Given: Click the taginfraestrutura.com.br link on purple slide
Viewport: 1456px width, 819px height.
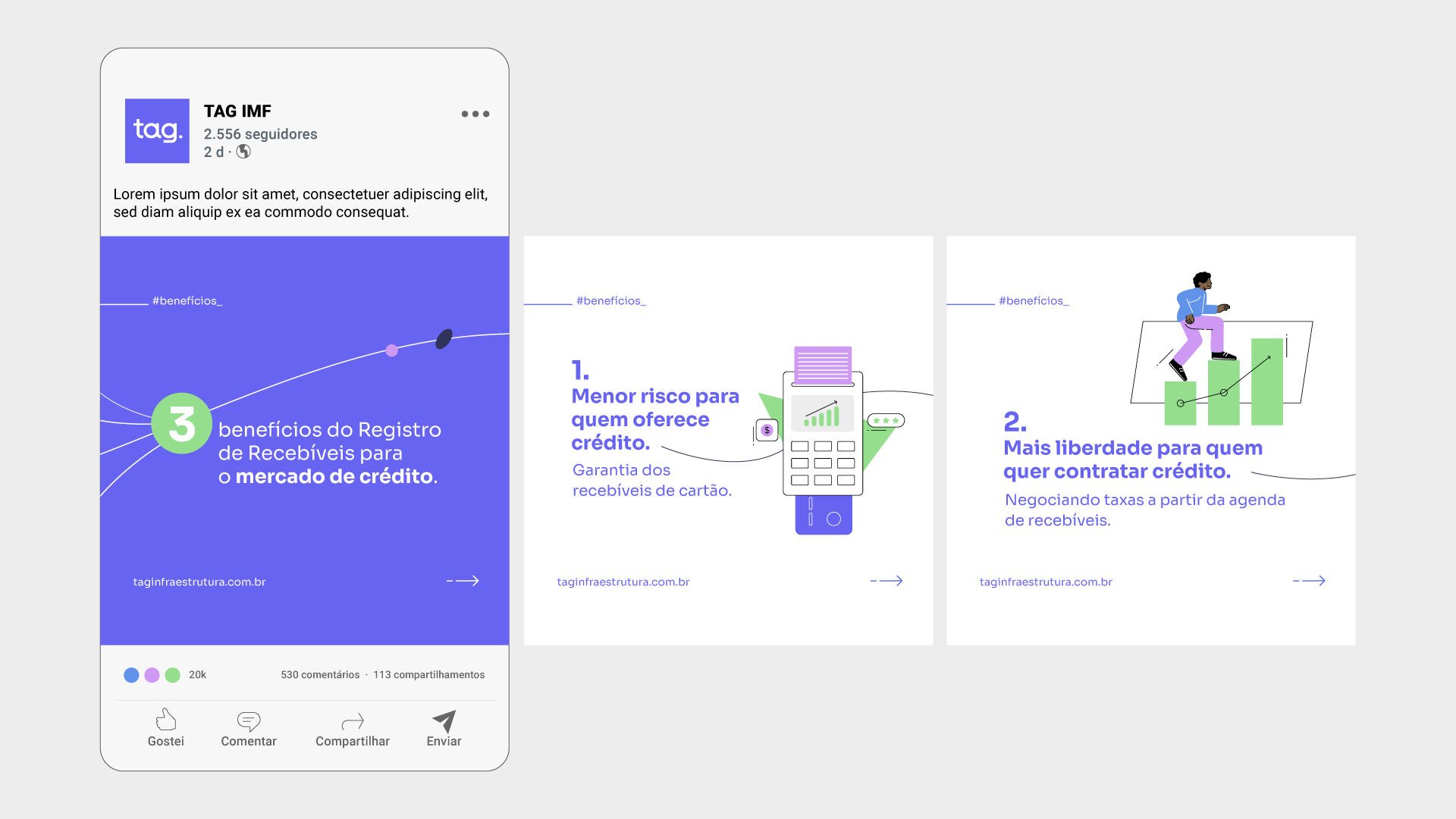Looking at the screenshot, I should tap(199, 582).
